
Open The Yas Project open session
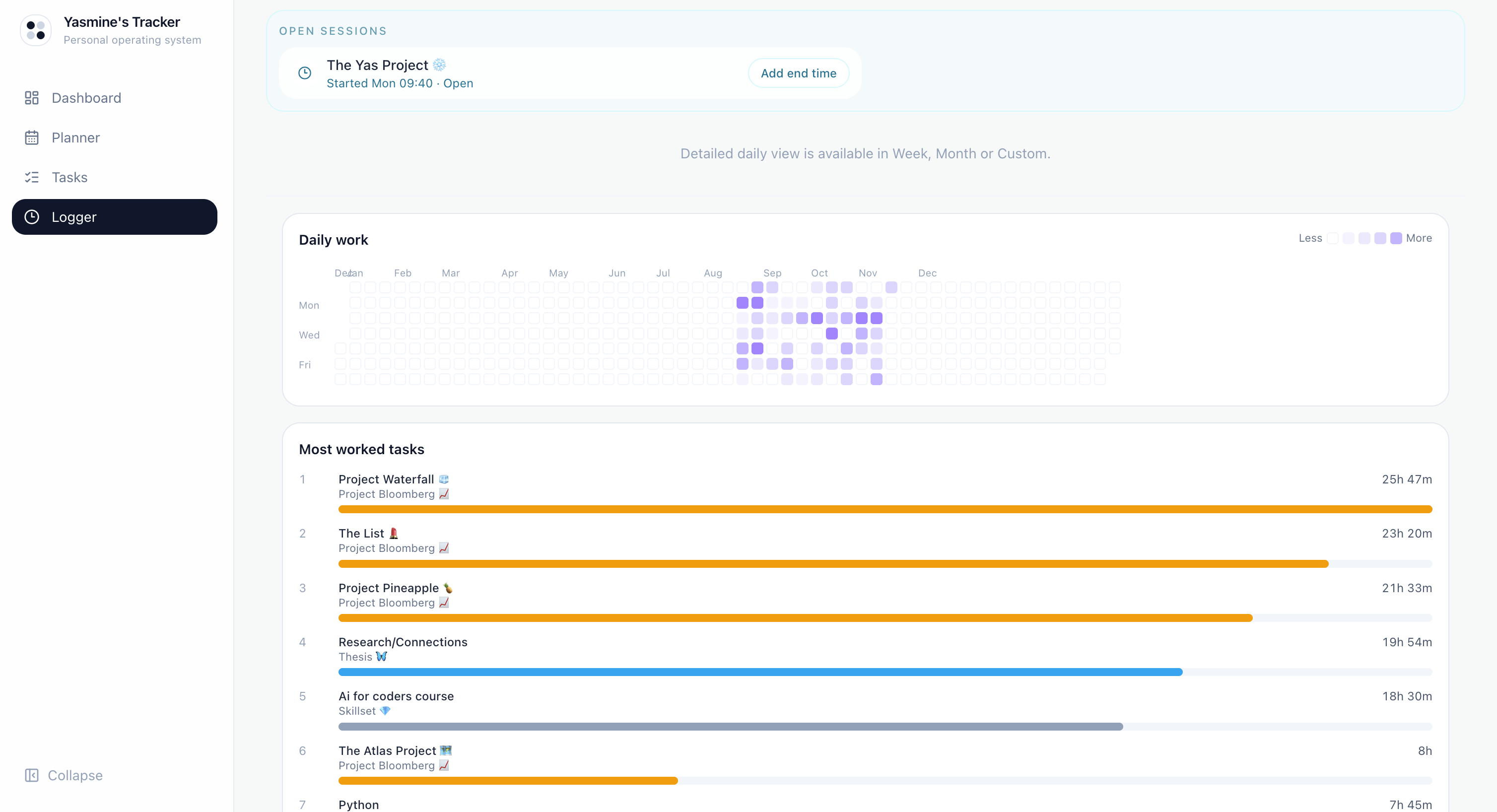[570, 73]
